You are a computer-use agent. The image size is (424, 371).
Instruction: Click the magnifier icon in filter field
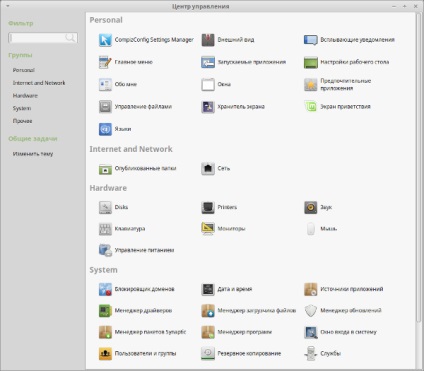pyautogui.click(x=70, y=38)
